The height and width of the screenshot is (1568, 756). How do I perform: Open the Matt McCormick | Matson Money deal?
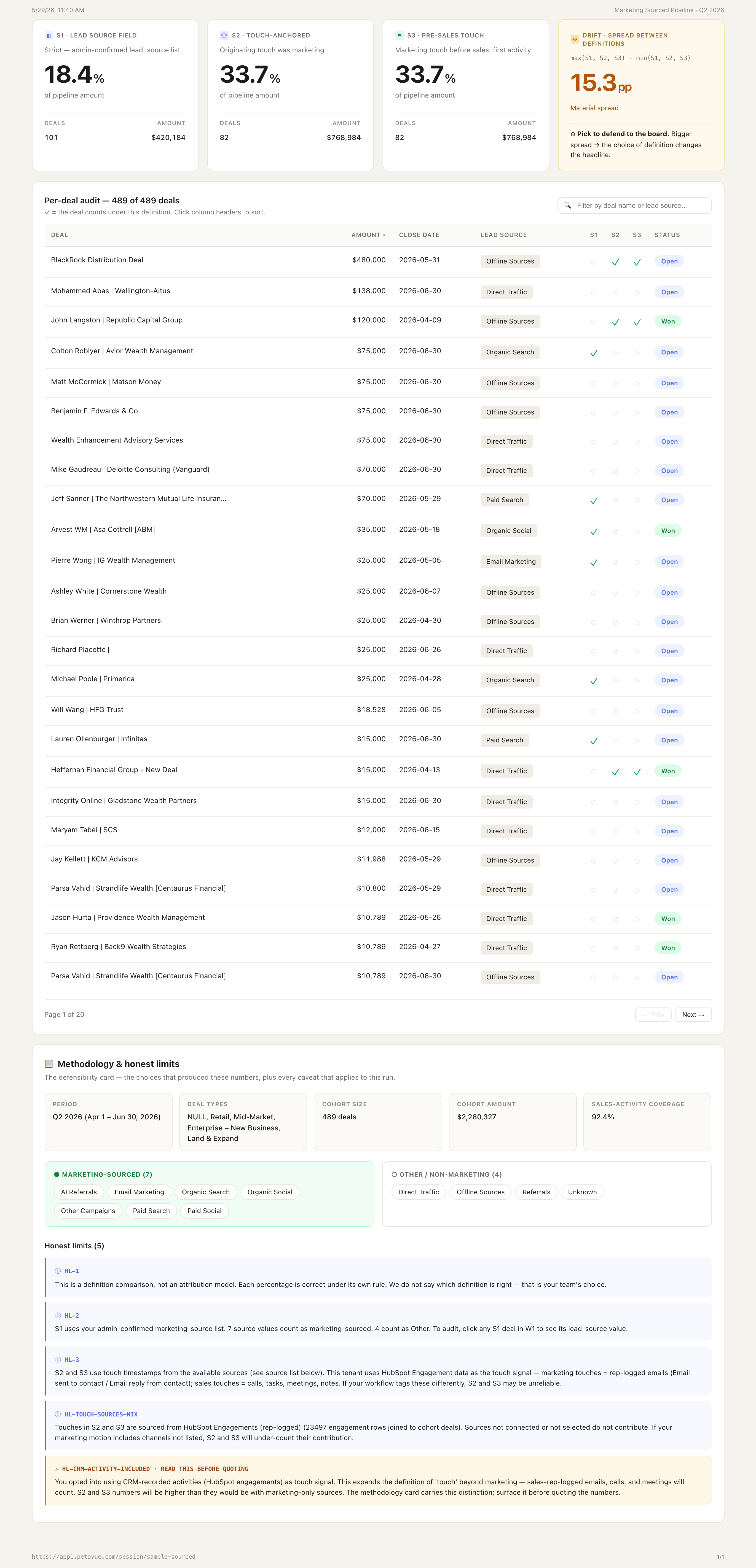click(x=106, y=382)
